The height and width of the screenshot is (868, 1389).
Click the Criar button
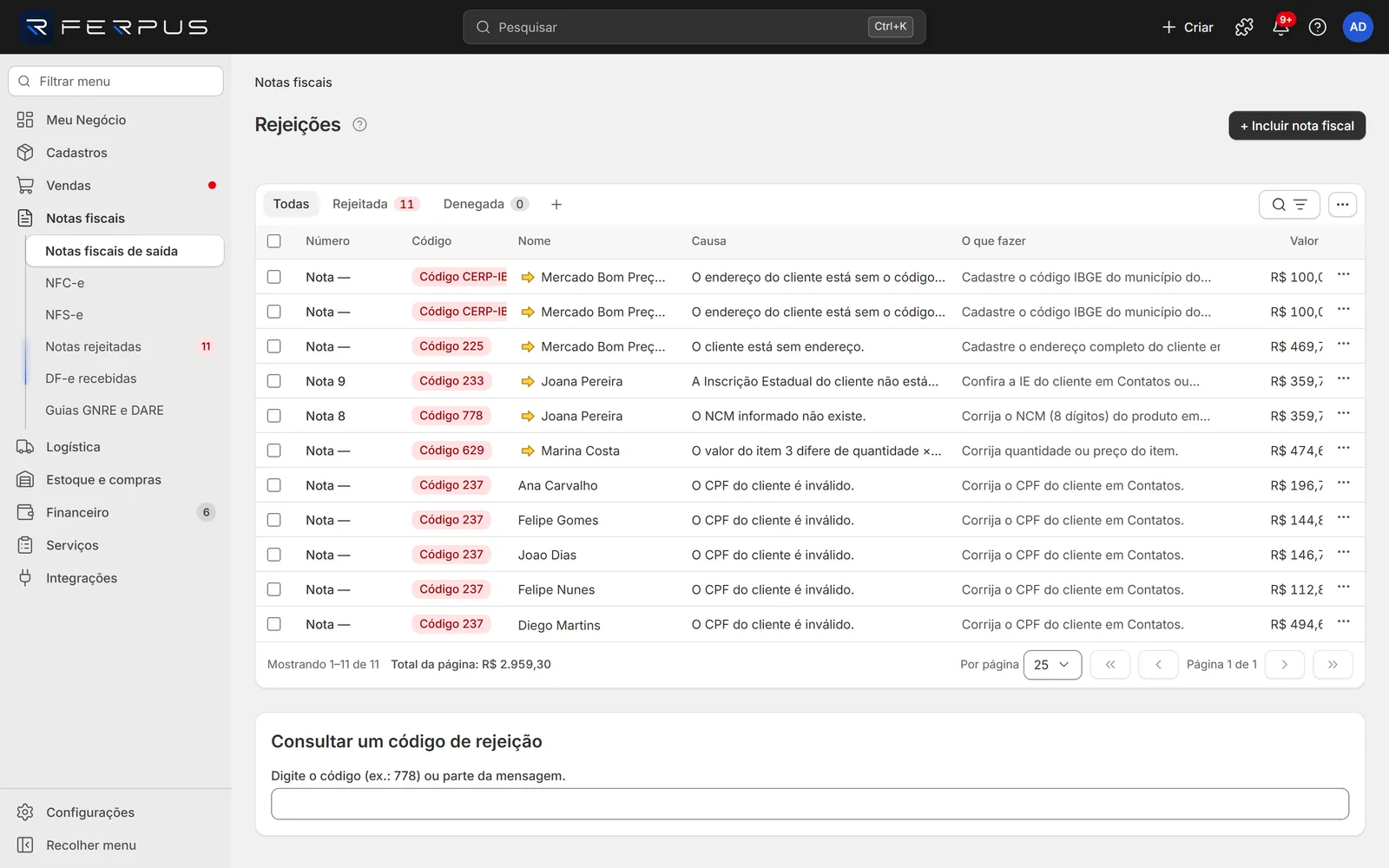coord(1188,27)
